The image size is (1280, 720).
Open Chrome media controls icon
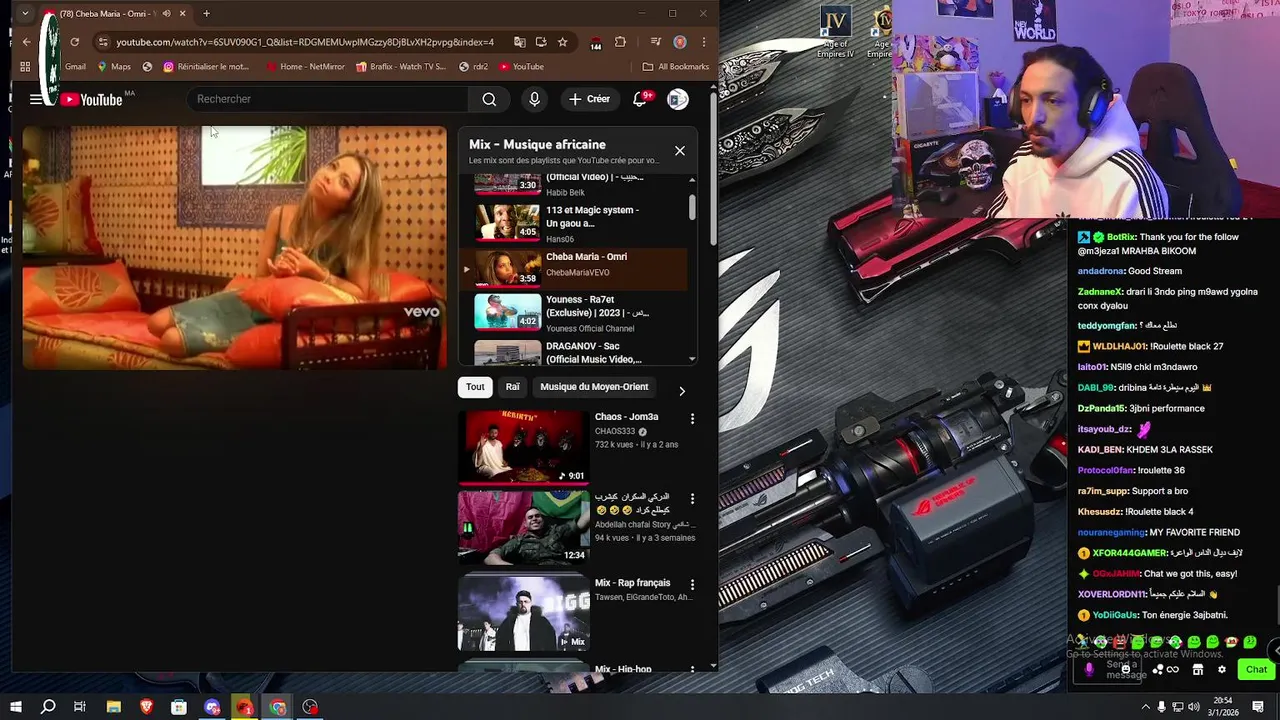(x=656, y=42)
